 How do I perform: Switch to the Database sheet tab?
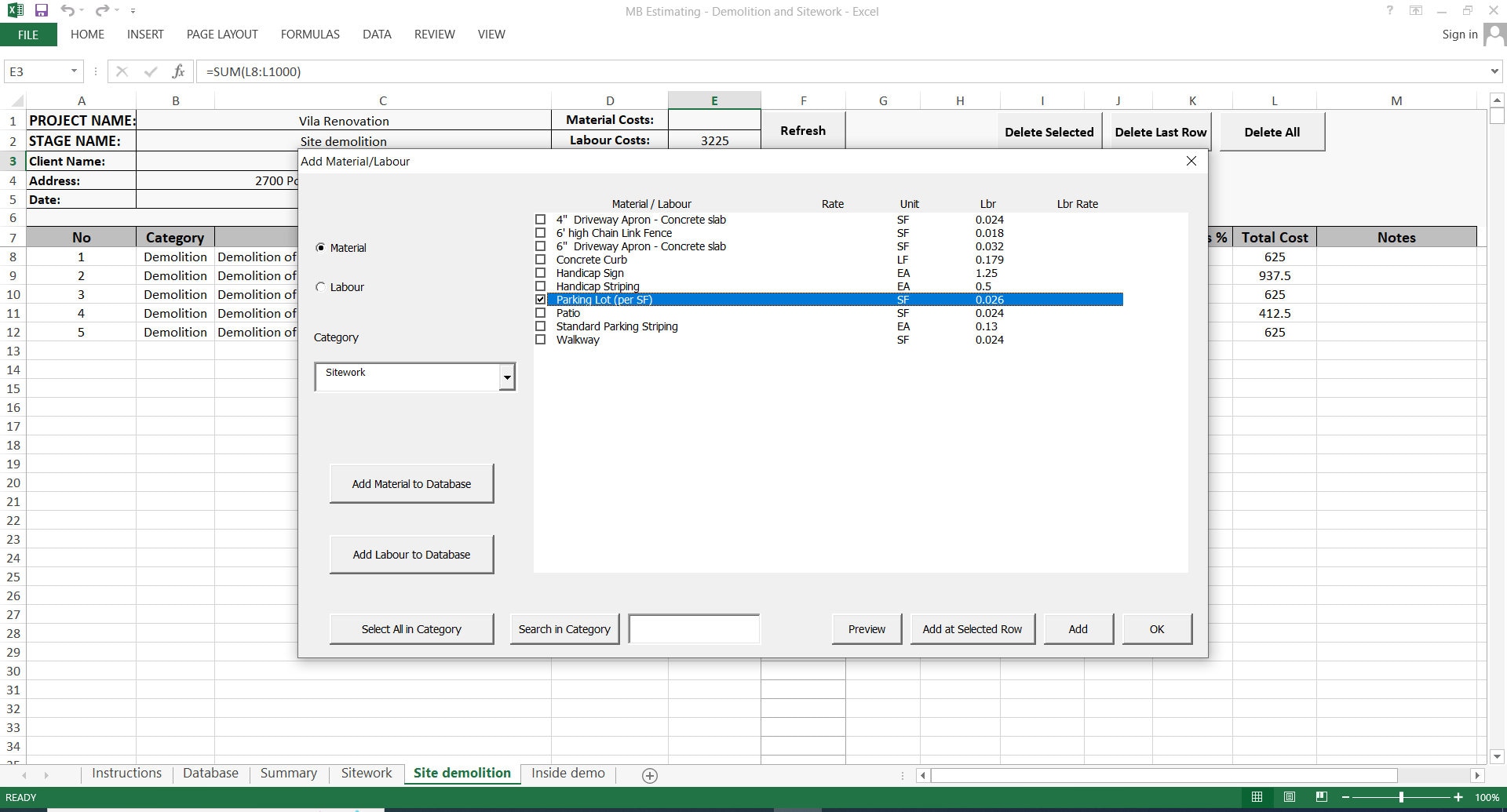pos(210,773)
